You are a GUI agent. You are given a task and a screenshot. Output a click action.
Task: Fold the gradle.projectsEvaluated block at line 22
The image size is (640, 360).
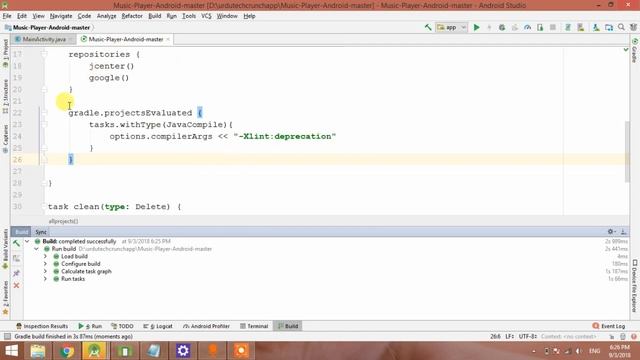tap(44, 113)
